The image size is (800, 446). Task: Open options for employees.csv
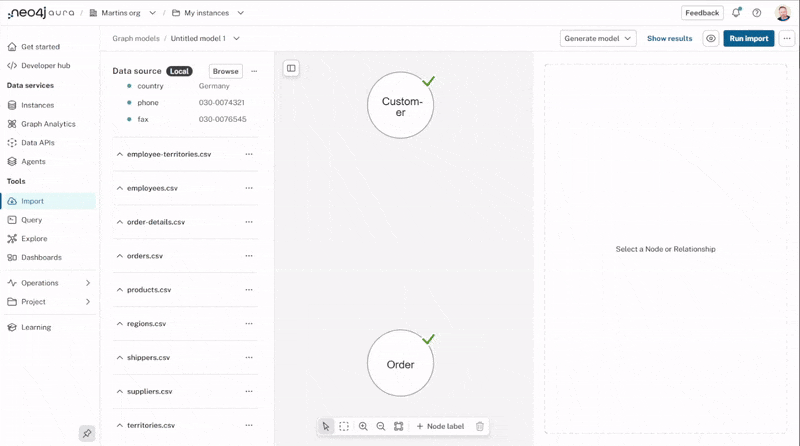[249, 188]
